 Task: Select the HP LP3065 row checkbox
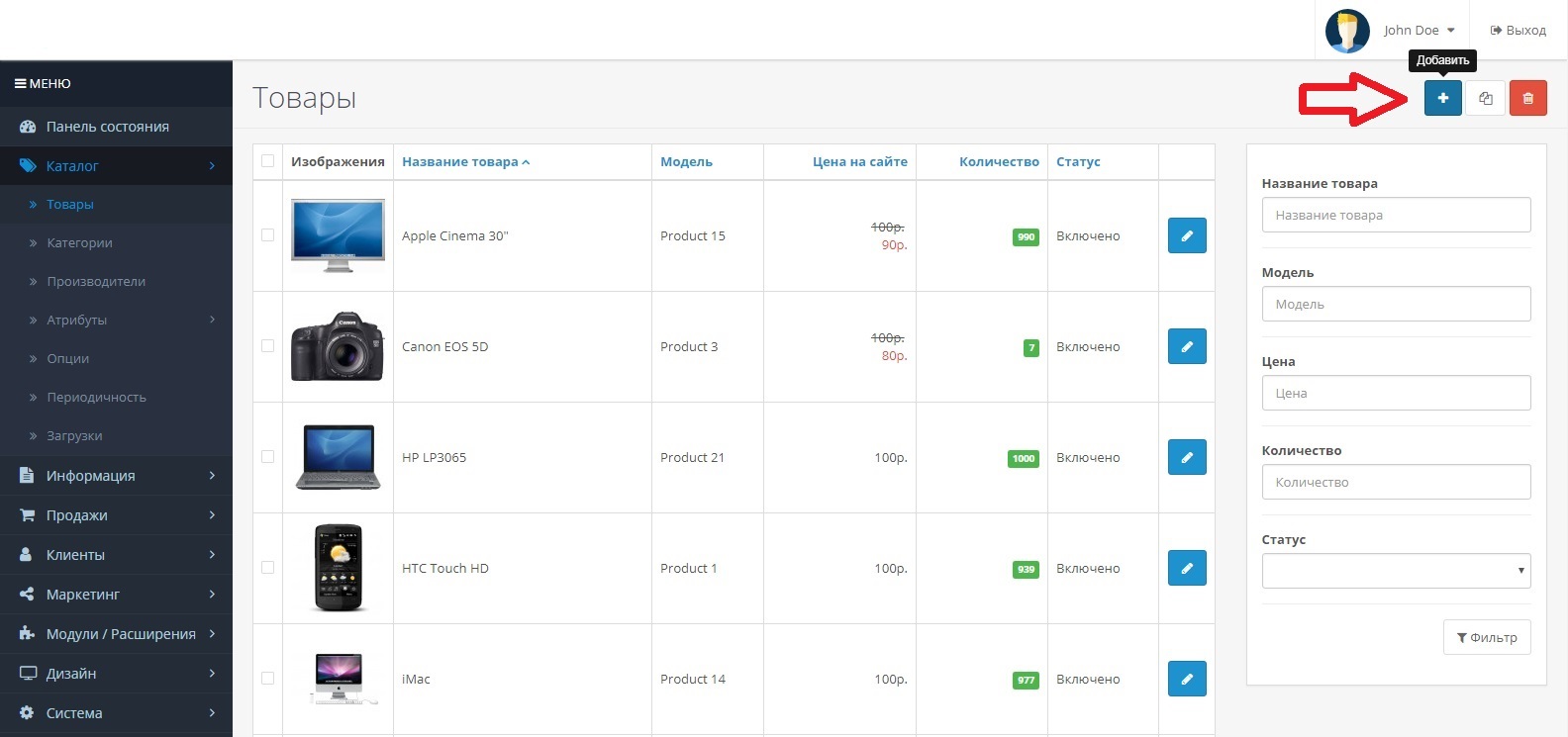[x=267, y=457]
